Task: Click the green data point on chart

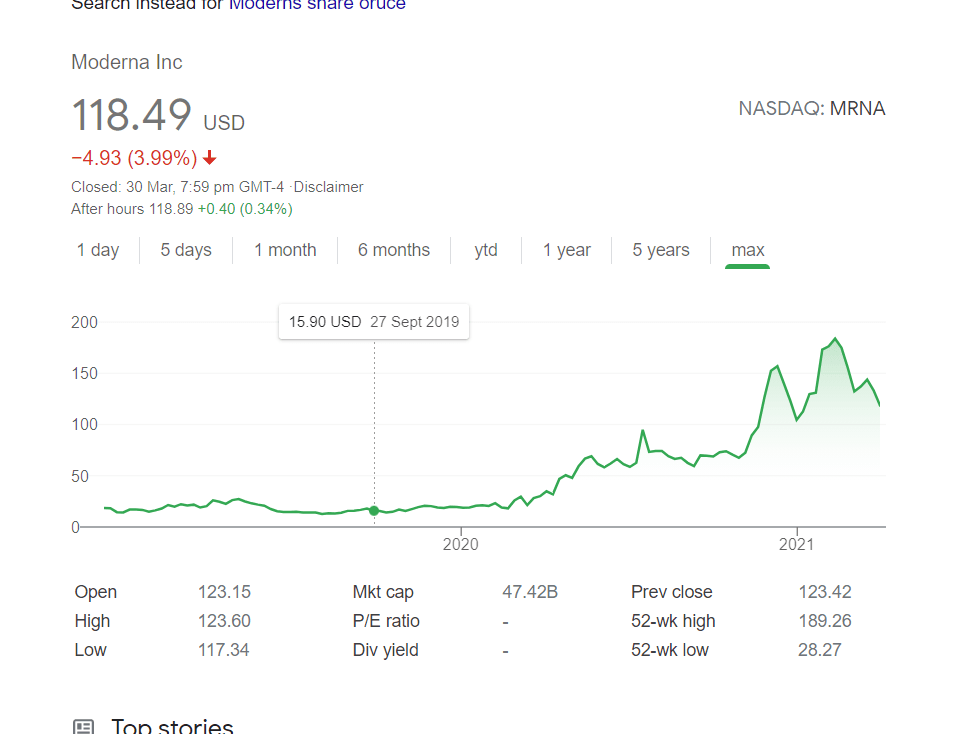Action: tap(374, 511)
